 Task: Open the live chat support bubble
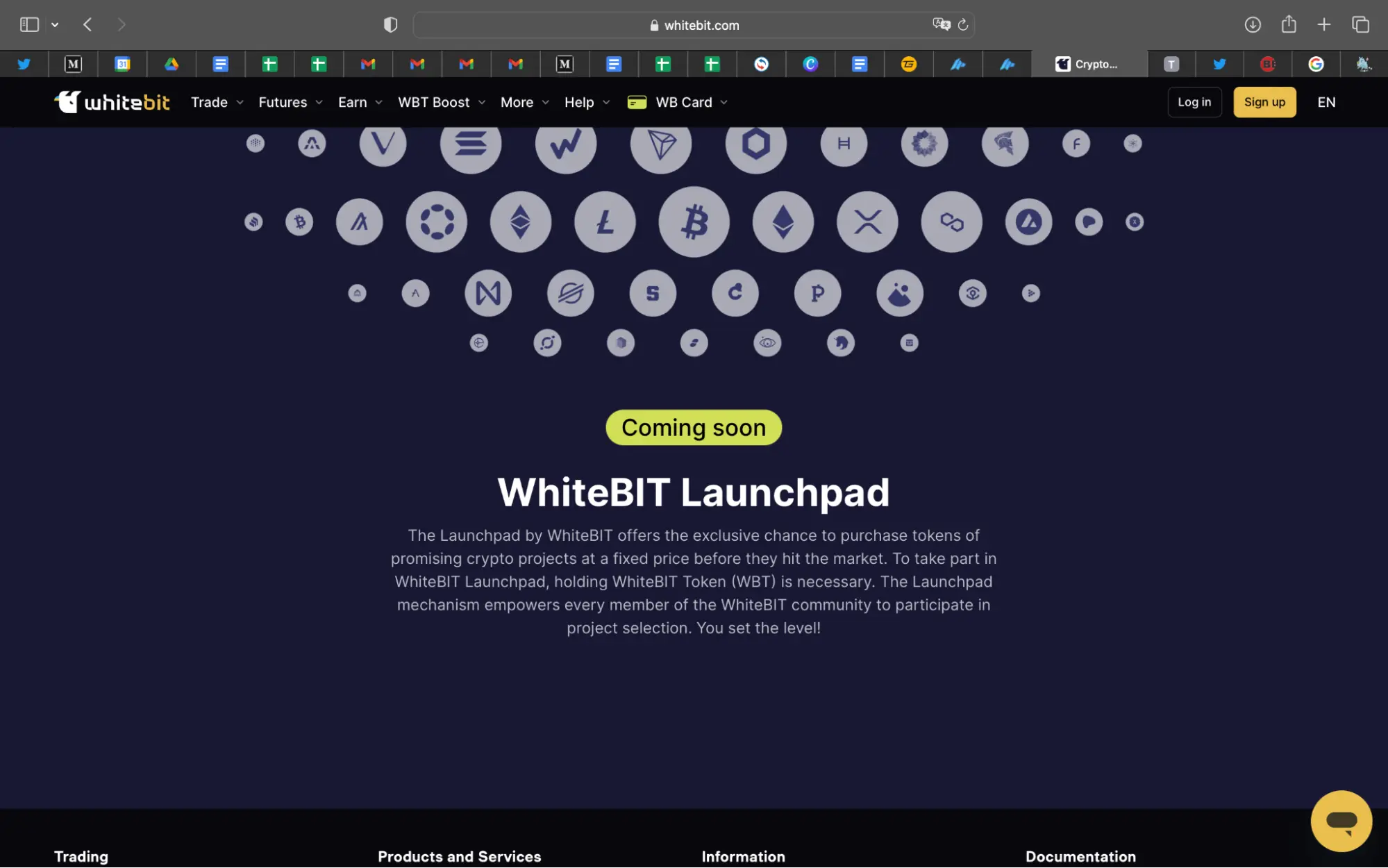(x=1341, y=821)
